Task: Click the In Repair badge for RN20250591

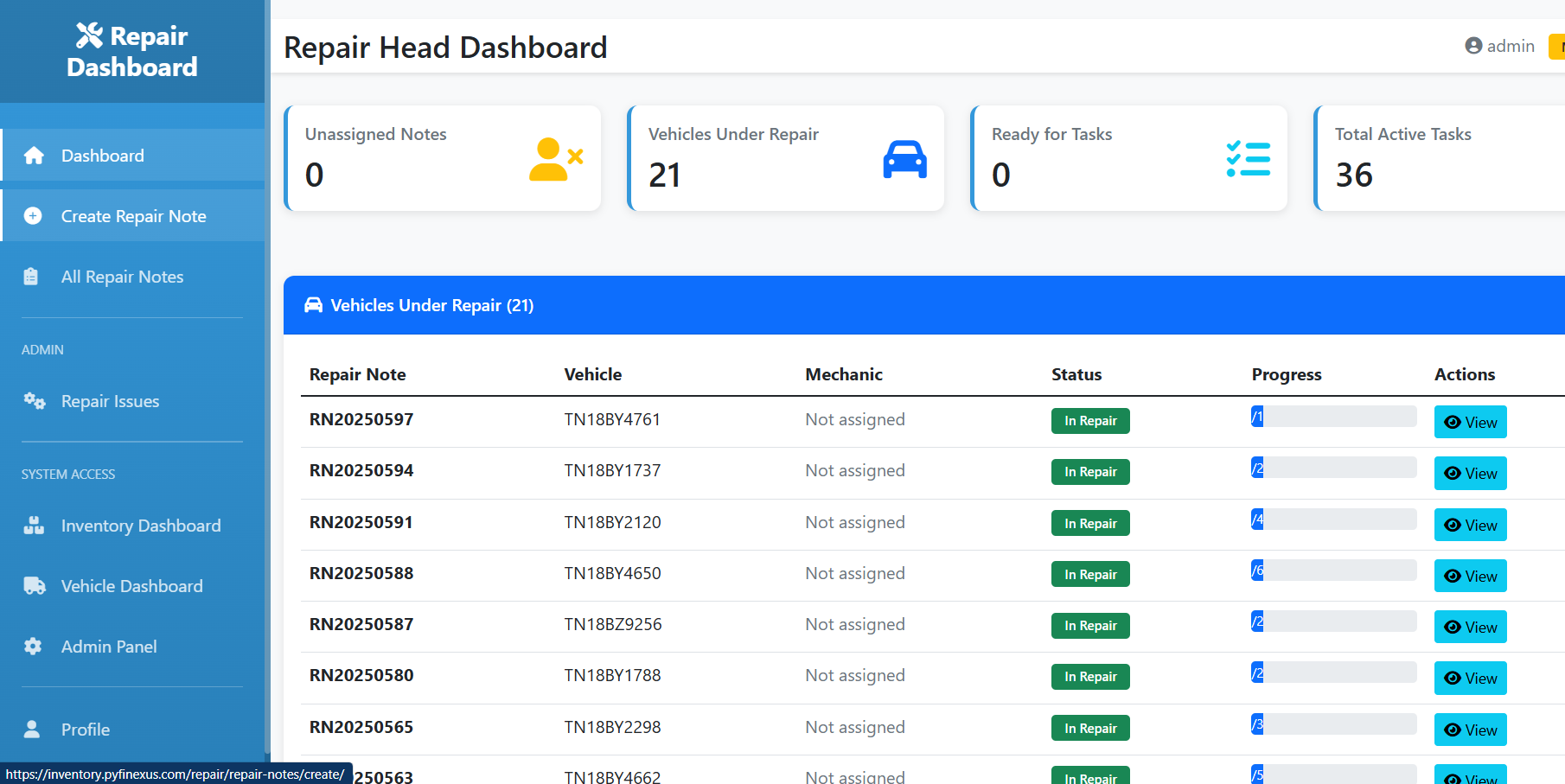Action: click(x=1090, y=524)
